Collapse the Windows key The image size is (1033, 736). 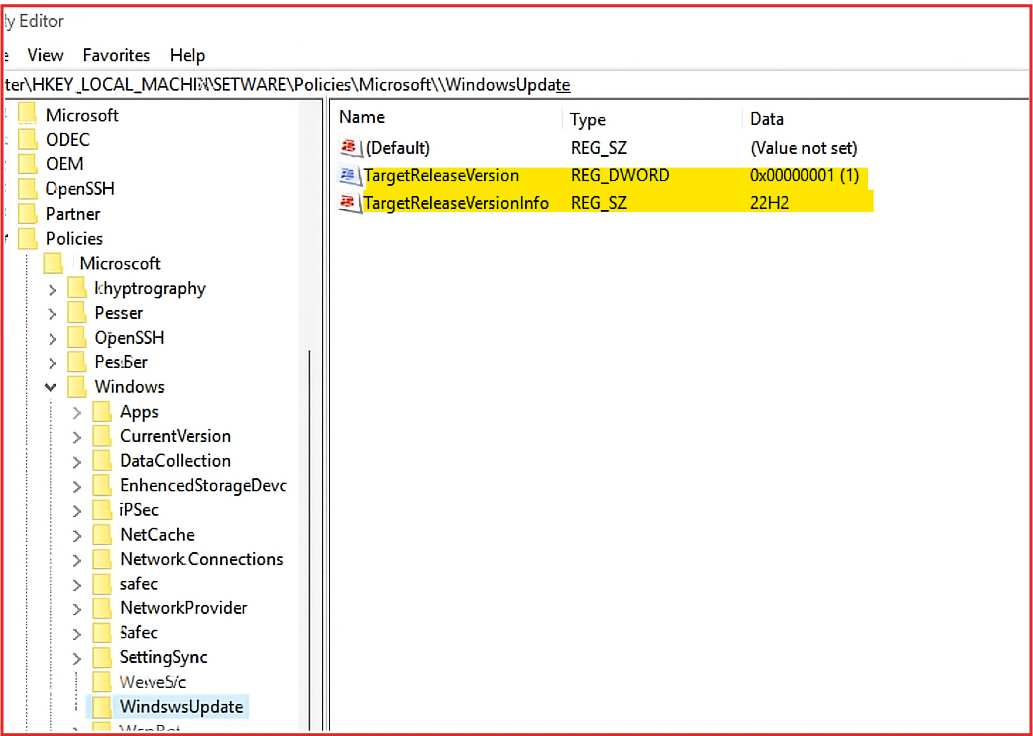[51, 387]
